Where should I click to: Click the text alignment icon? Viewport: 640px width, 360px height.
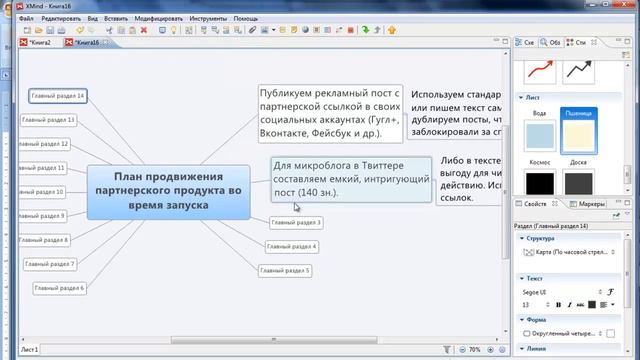coord(604,305)
